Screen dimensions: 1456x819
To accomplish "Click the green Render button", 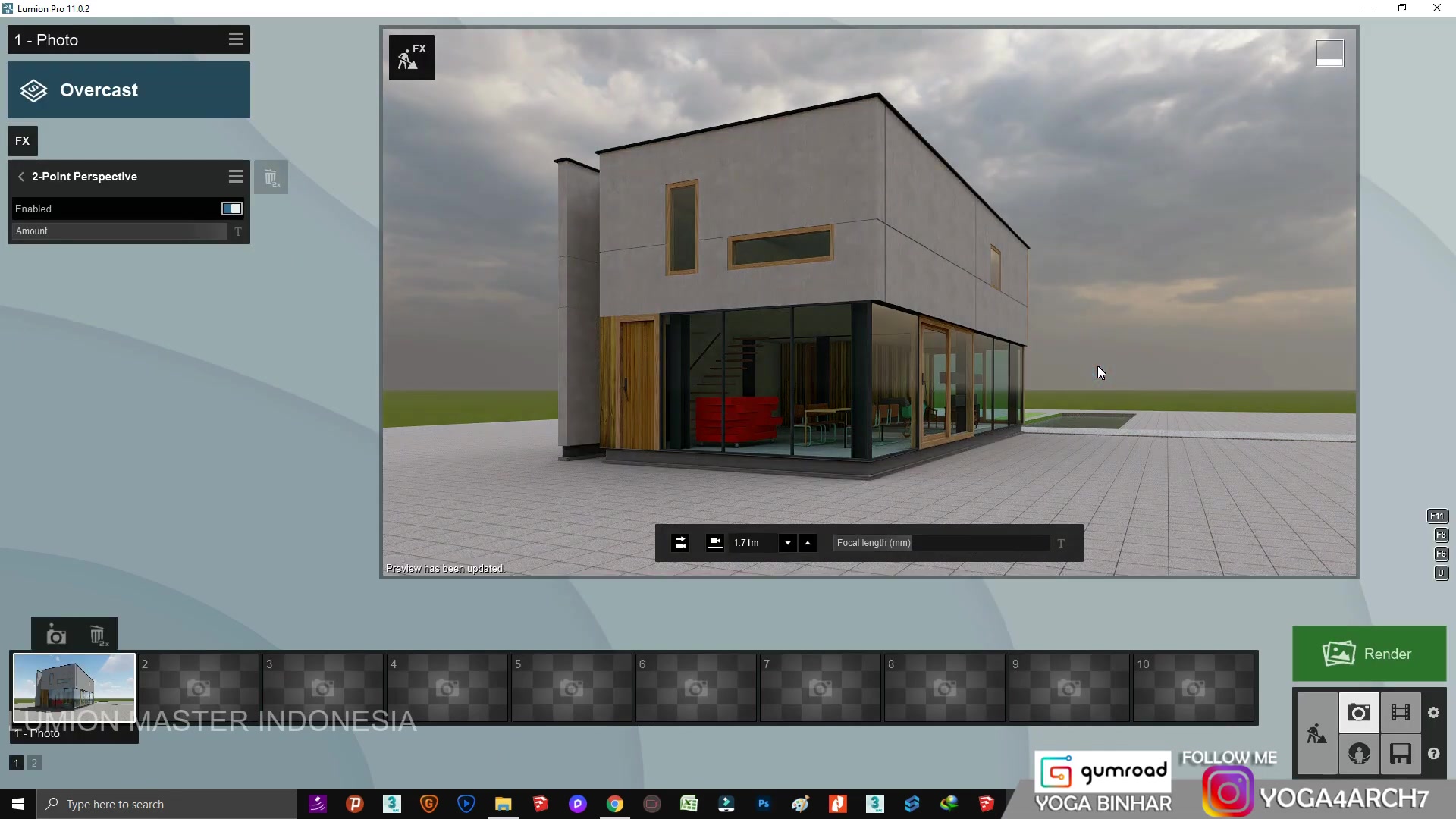I will (x=1369, y=654).
